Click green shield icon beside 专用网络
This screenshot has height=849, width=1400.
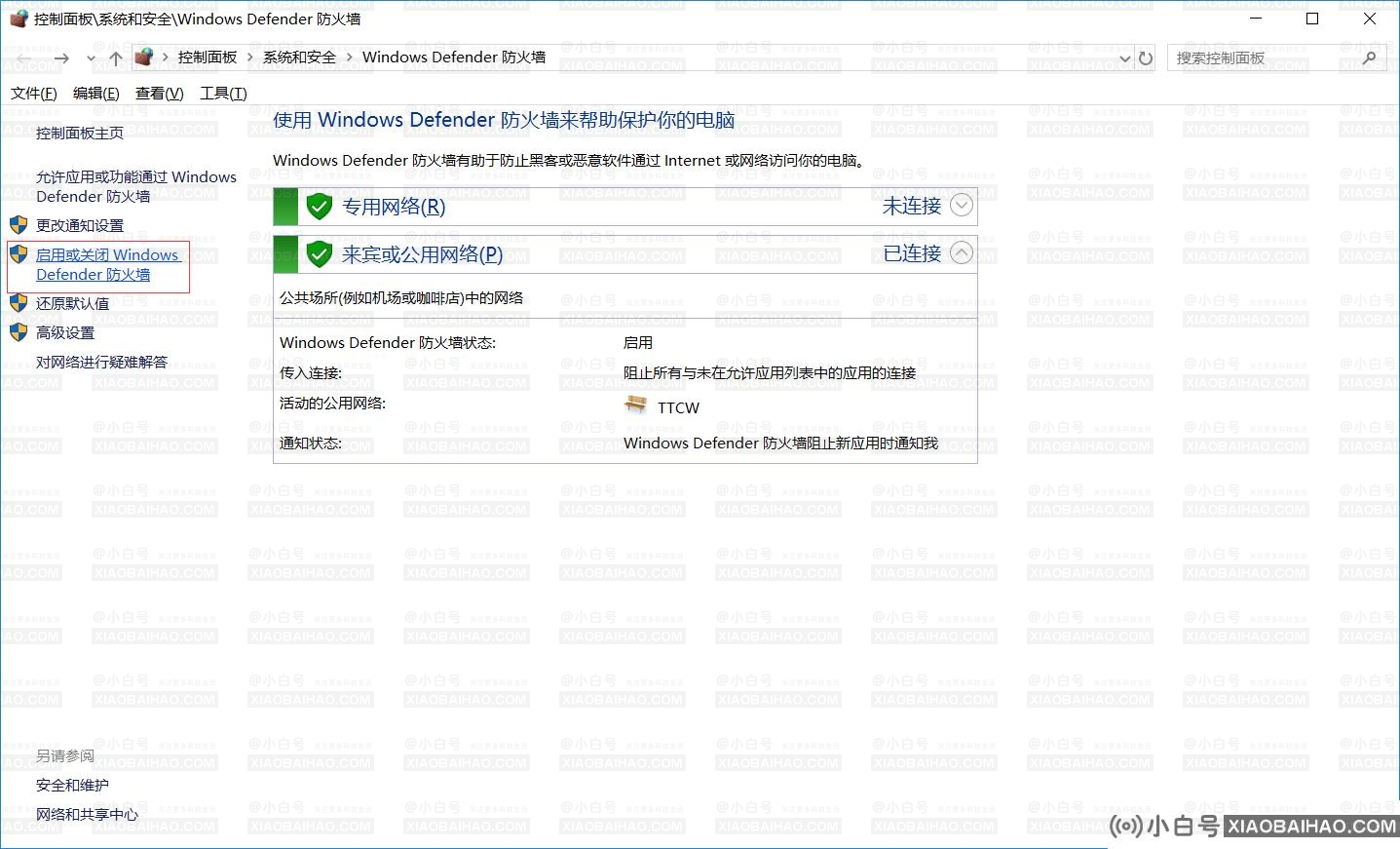click(320, 207)
